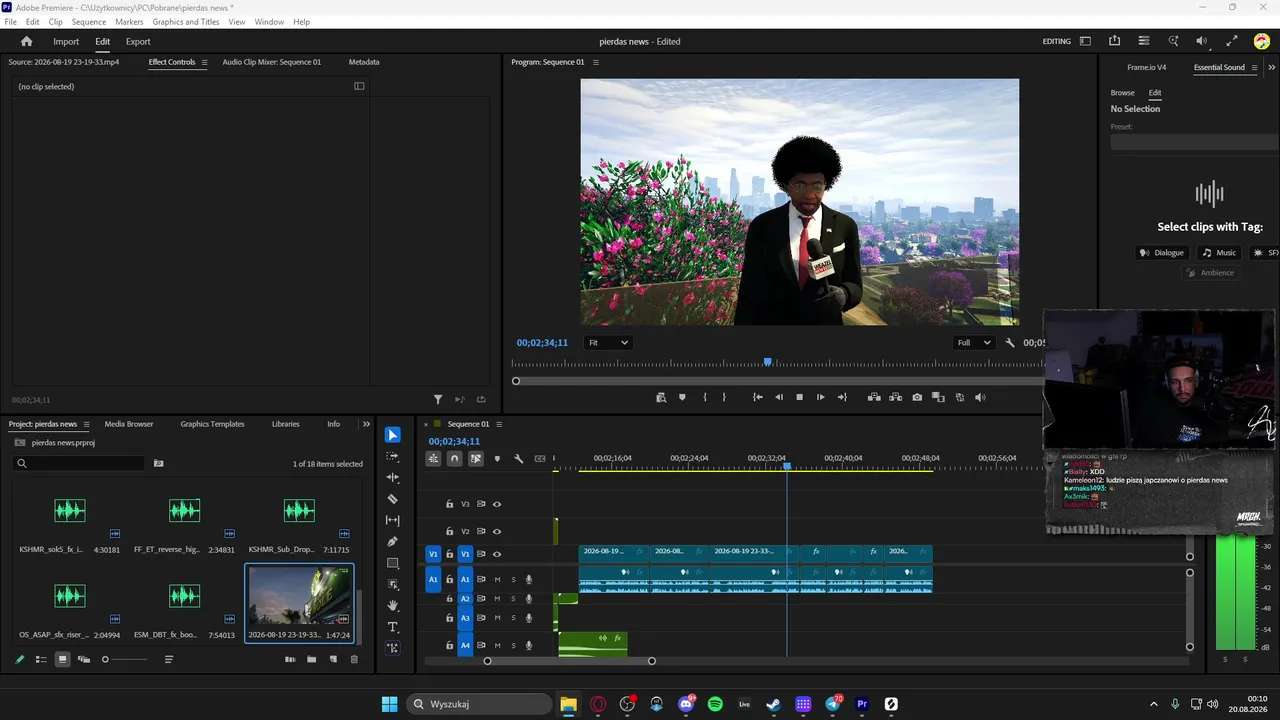This screenshot has width=1280, height=720.
Task: Click the Project panel search field
Action: [x=79, y=463]
